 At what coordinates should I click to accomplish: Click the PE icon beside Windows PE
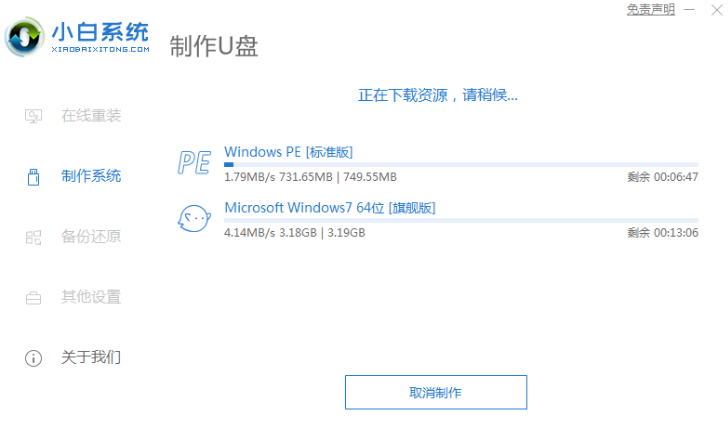(194, 162)
